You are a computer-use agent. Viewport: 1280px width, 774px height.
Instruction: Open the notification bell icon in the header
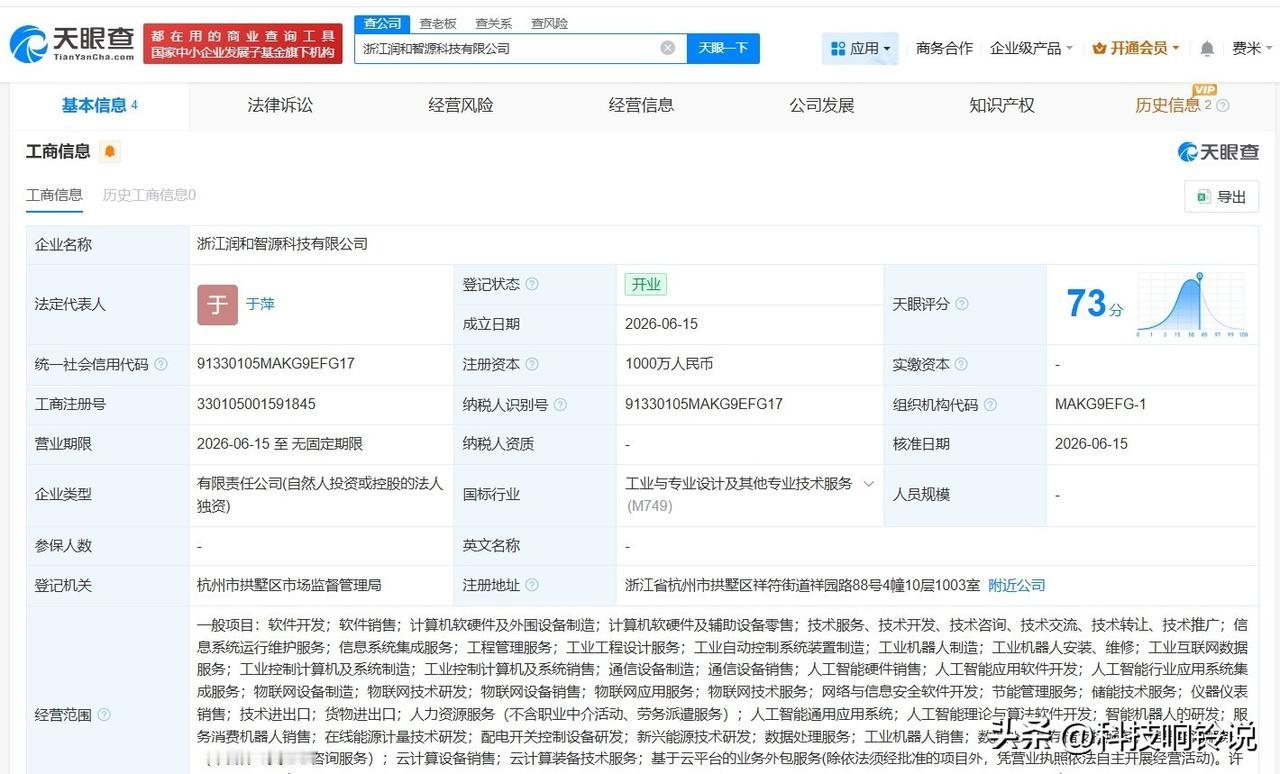point(1207,48)
